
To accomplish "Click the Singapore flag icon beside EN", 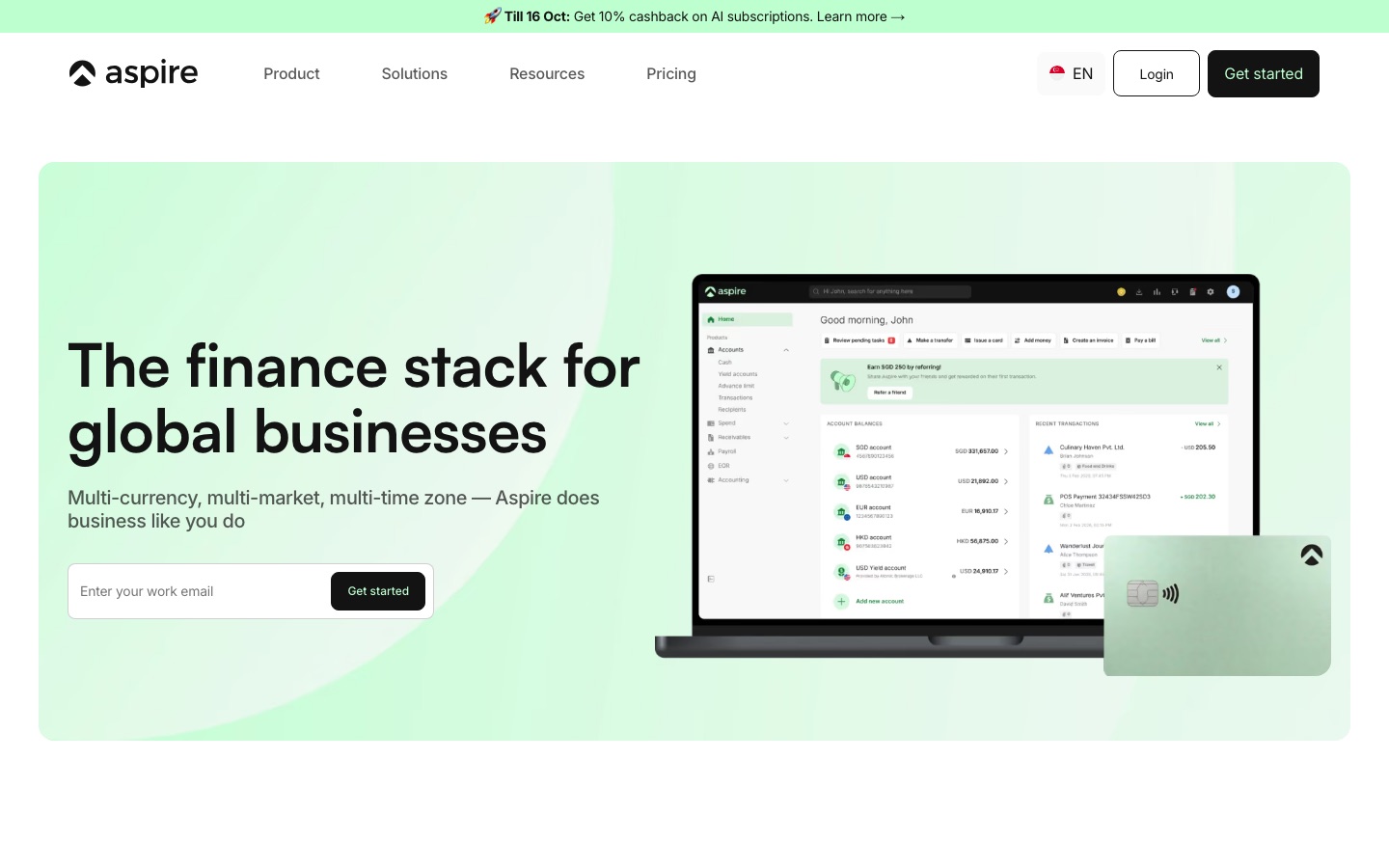I will coord(1057,73).
